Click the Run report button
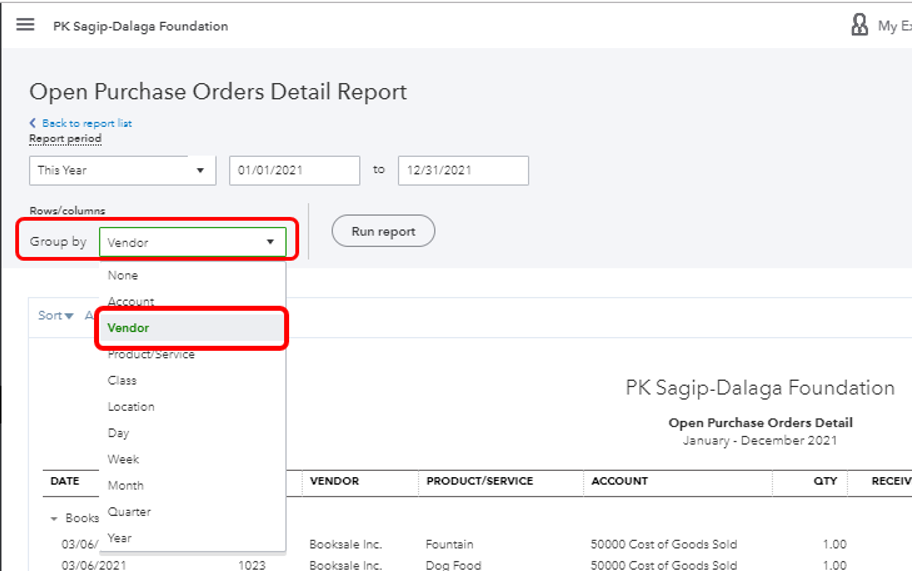The width and height of the screenshot is (912, 581). point(383,231)
